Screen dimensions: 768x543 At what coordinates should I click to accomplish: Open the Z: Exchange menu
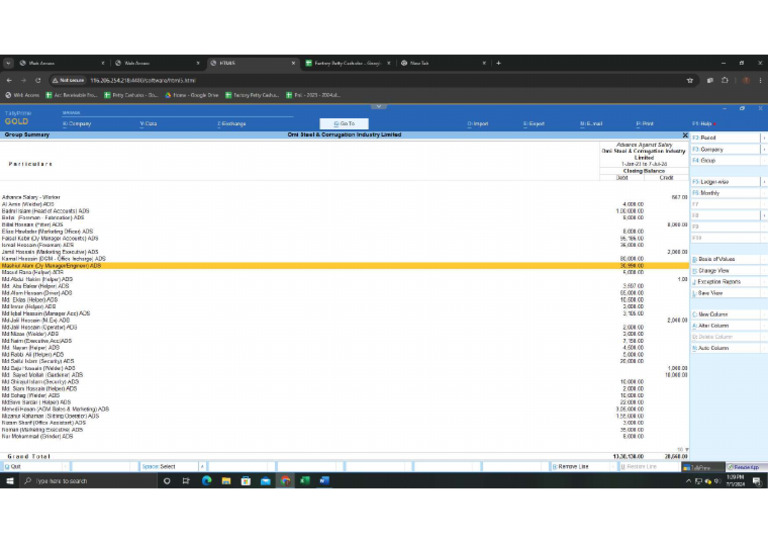click(232, 124)
